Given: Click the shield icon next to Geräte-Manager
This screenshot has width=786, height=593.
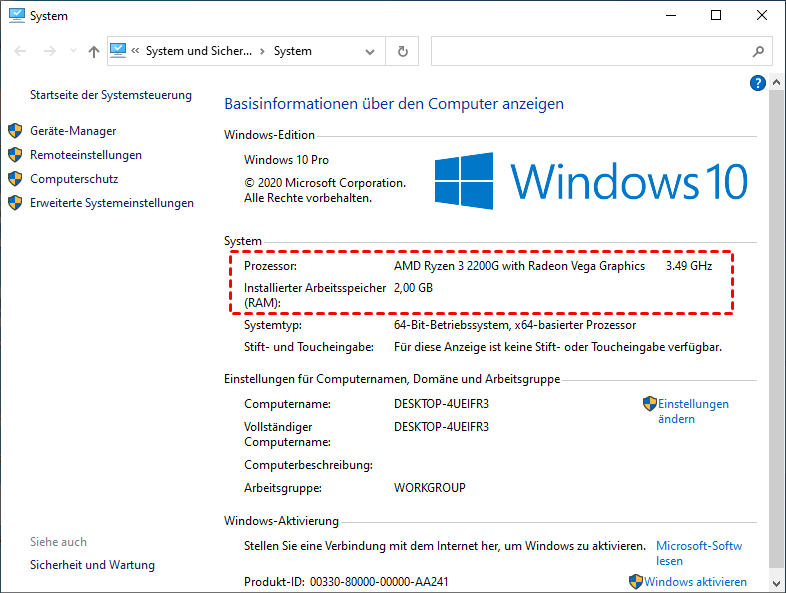Looking at the screenshot, I should (x=15, y=131).
